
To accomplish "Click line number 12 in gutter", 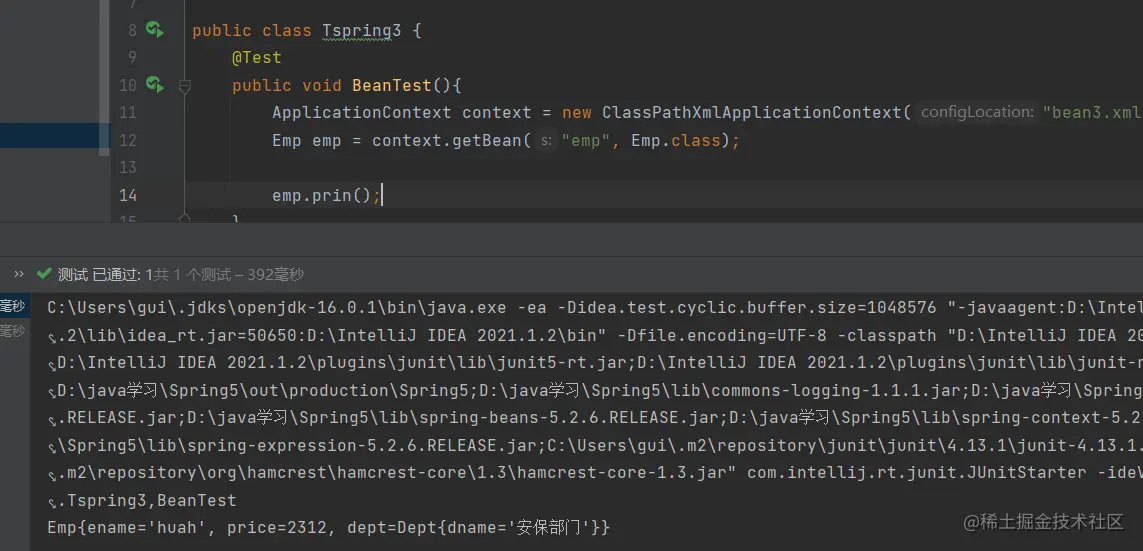I will (x=128, y=141).
